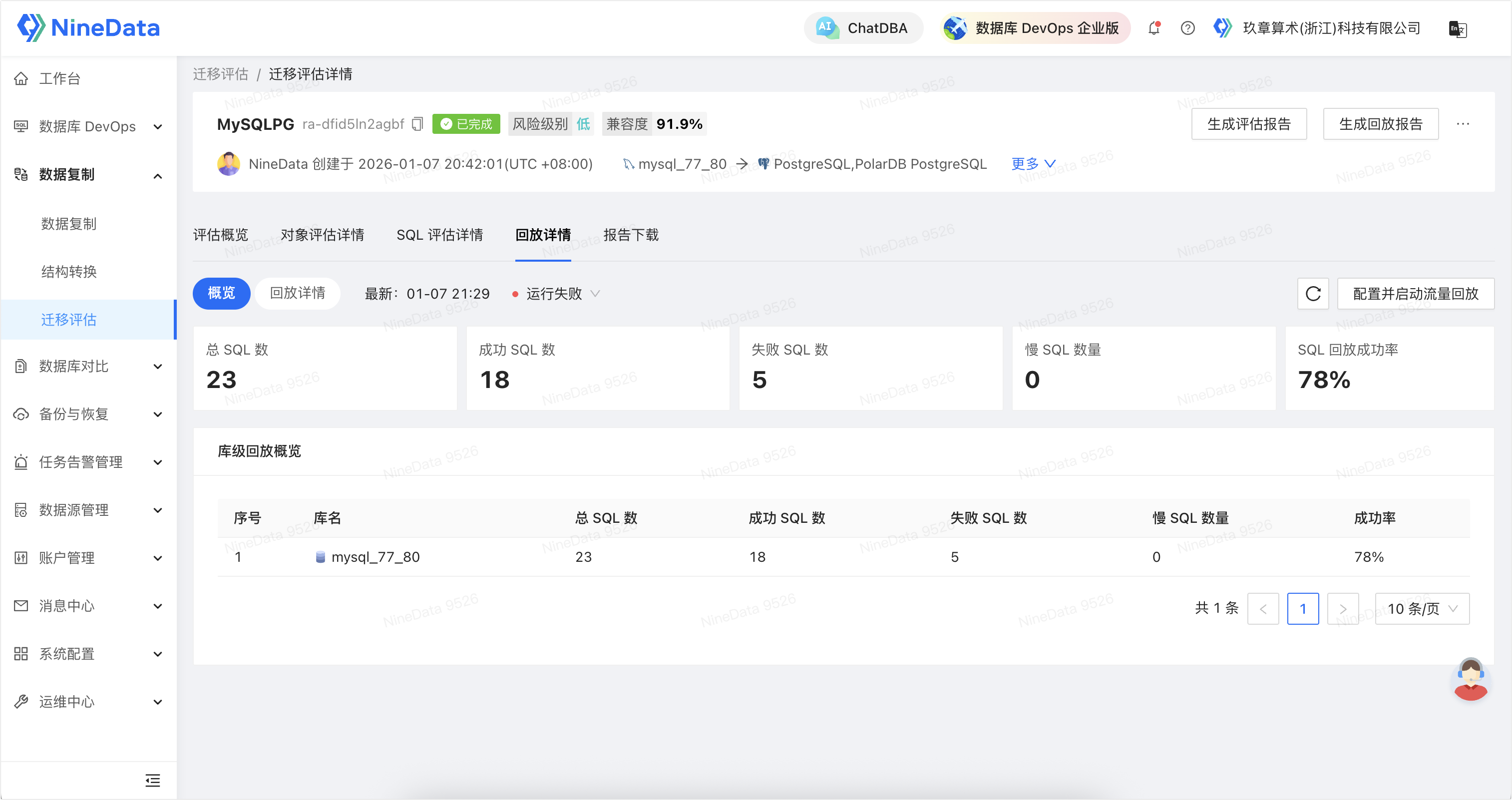Click the language translation icon
The width and height of the screenshot is (1512, 800).
1458,28
